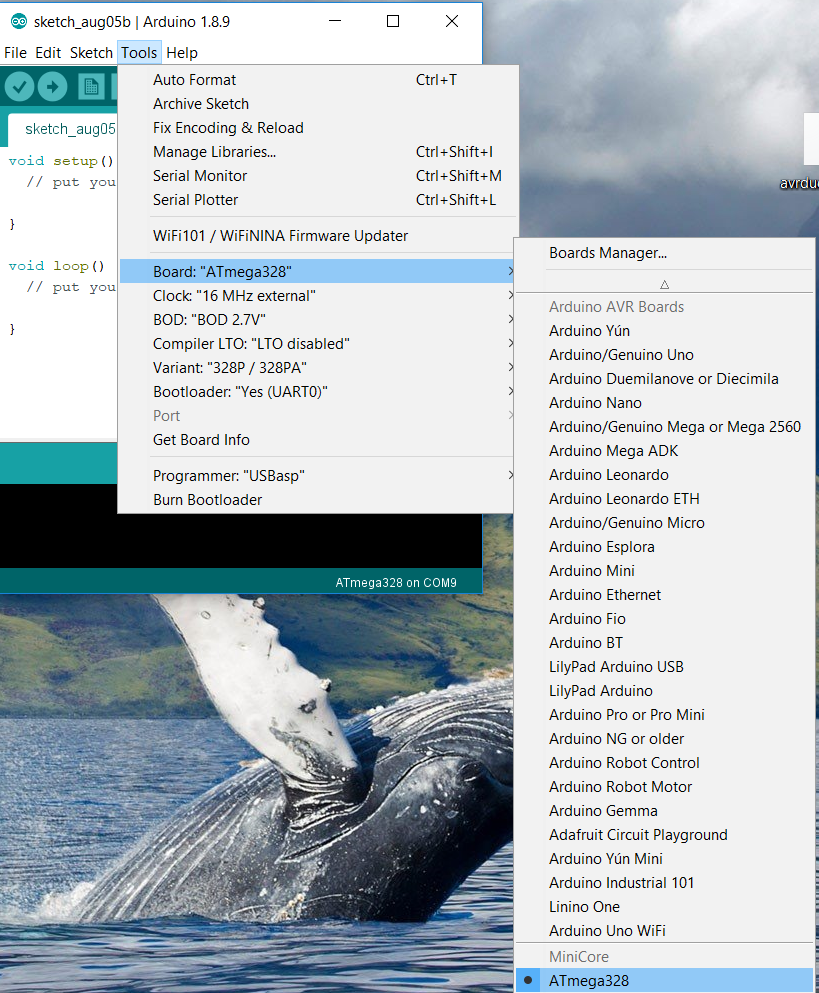Select Arduino Industrial 101 board

click(x=664, y=883)
